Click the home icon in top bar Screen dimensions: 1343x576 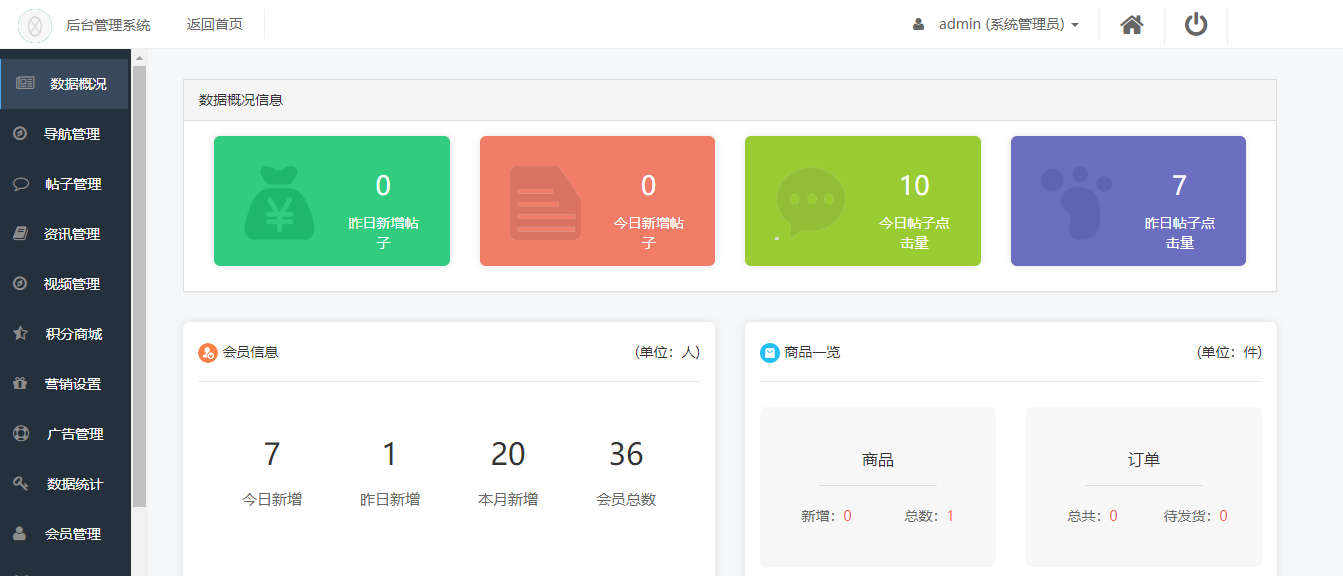pos(1132,24)
